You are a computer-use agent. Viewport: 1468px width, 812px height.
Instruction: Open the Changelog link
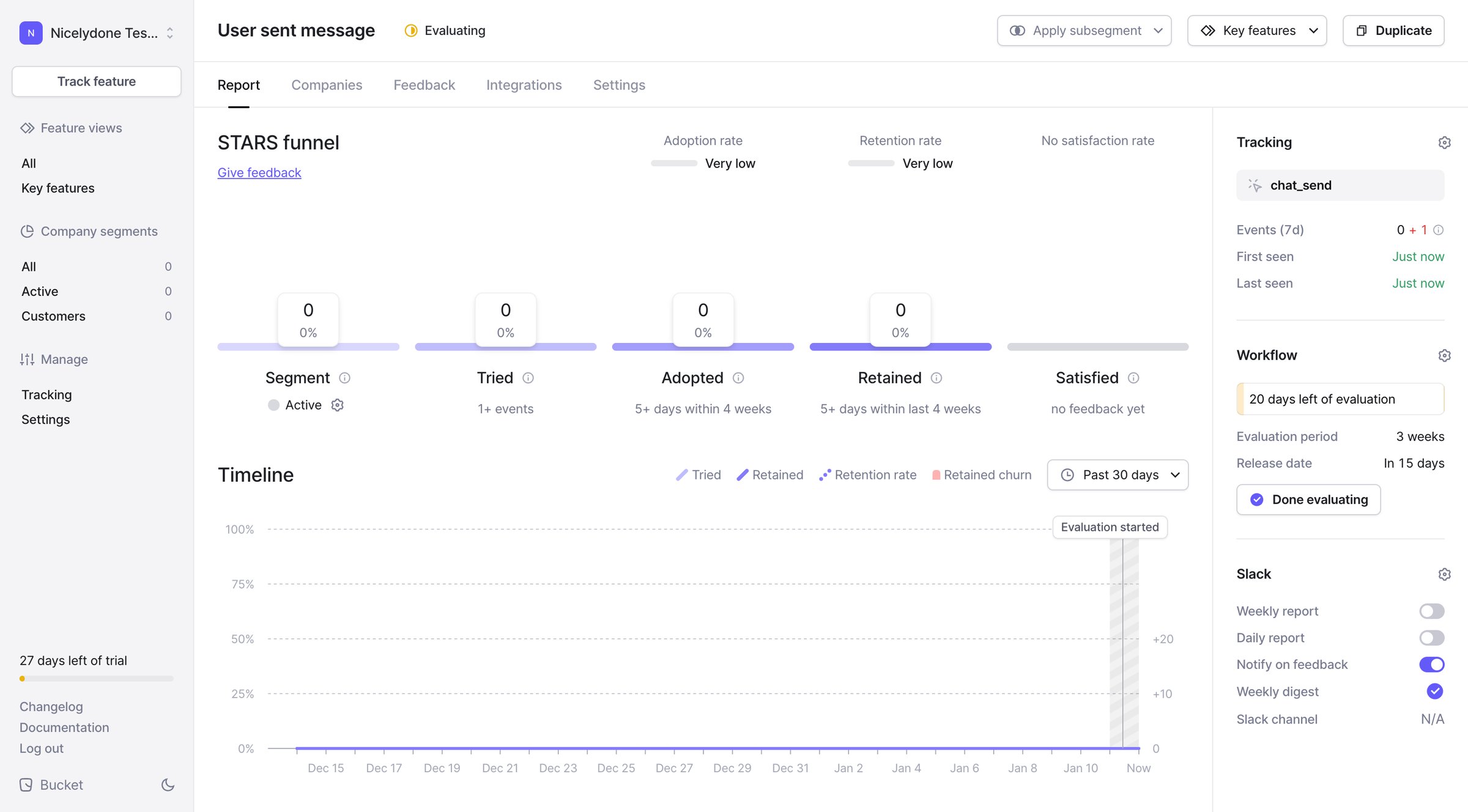coord(51,707)
